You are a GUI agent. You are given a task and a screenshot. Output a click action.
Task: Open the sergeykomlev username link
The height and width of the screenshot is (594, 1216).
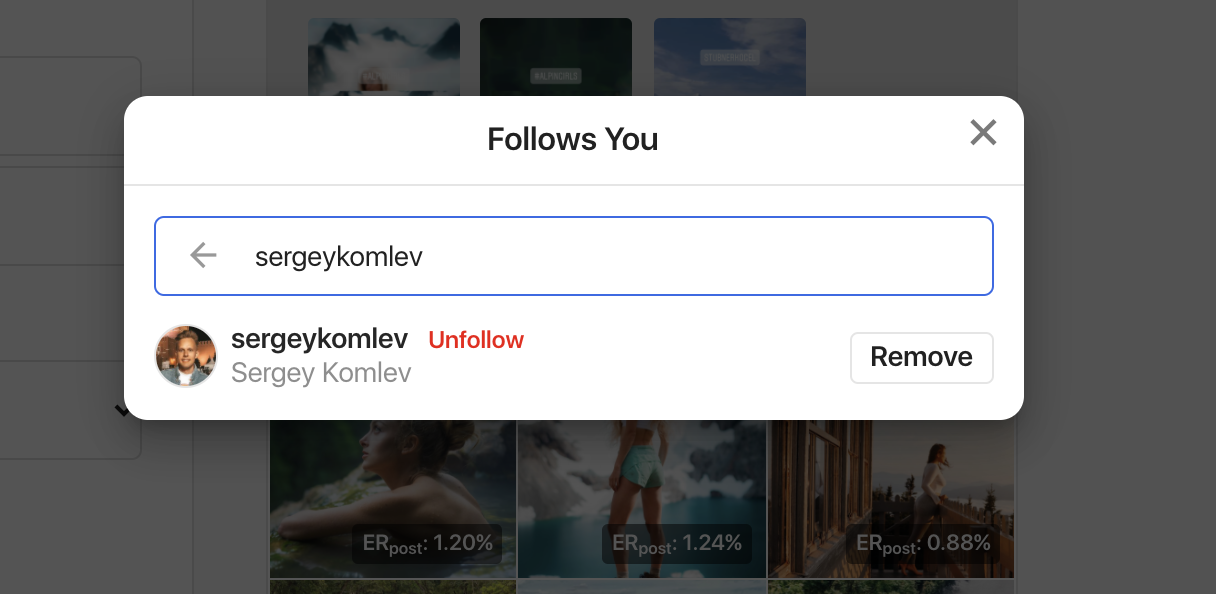[319, 339]
